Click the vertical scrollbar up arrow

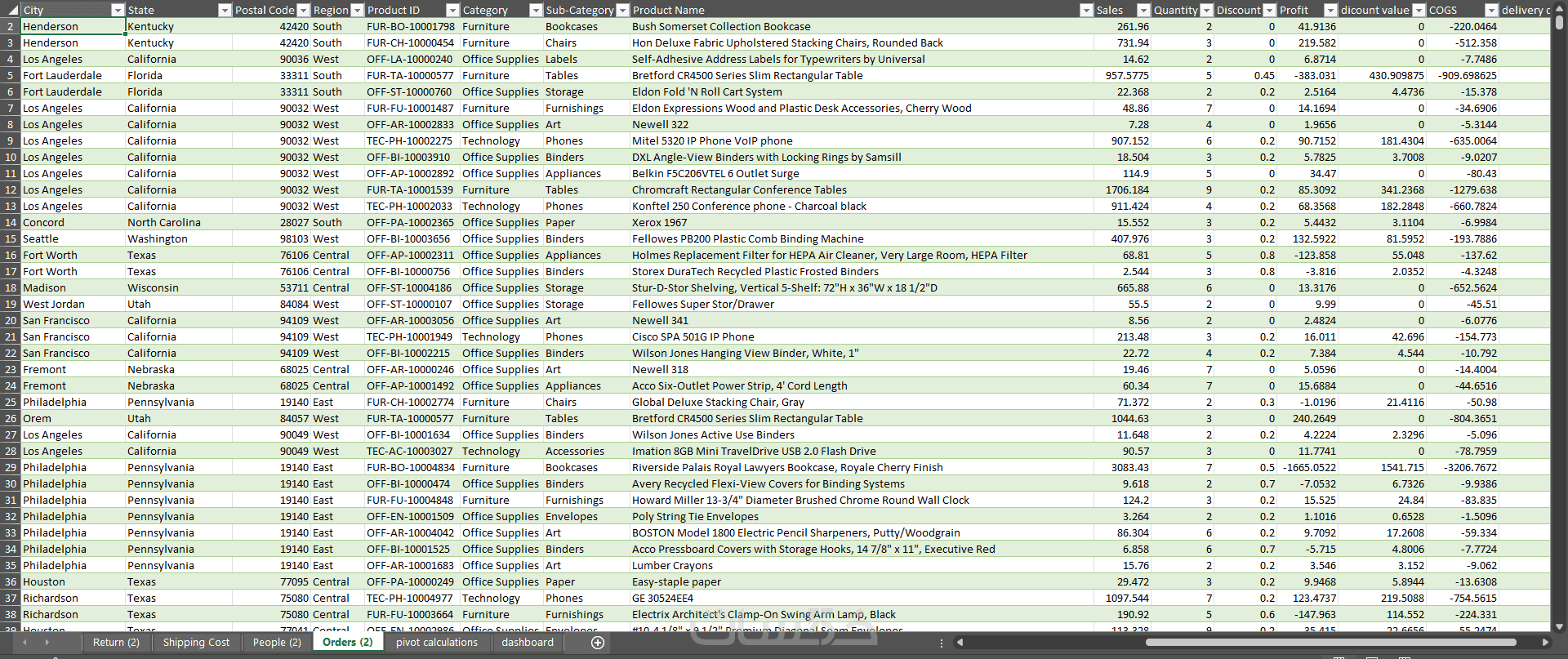pos(1559,8)
